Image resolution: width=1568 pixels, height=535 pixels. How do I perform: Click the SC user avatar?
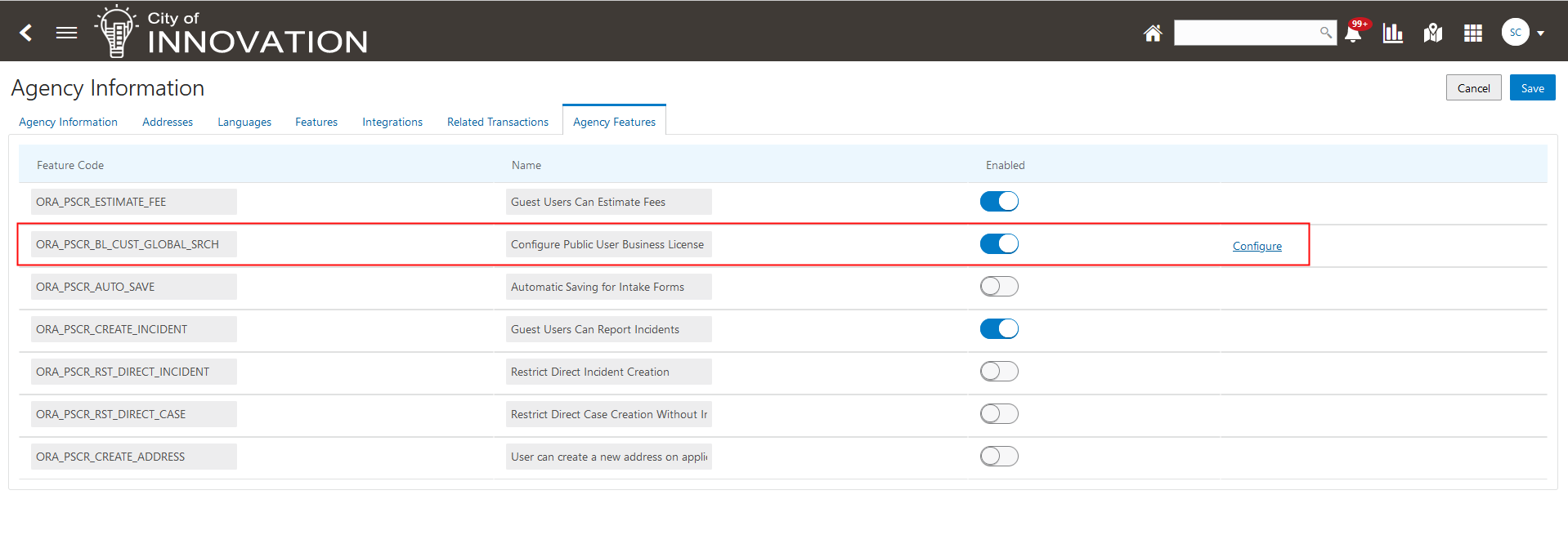tap(1515, 33)
